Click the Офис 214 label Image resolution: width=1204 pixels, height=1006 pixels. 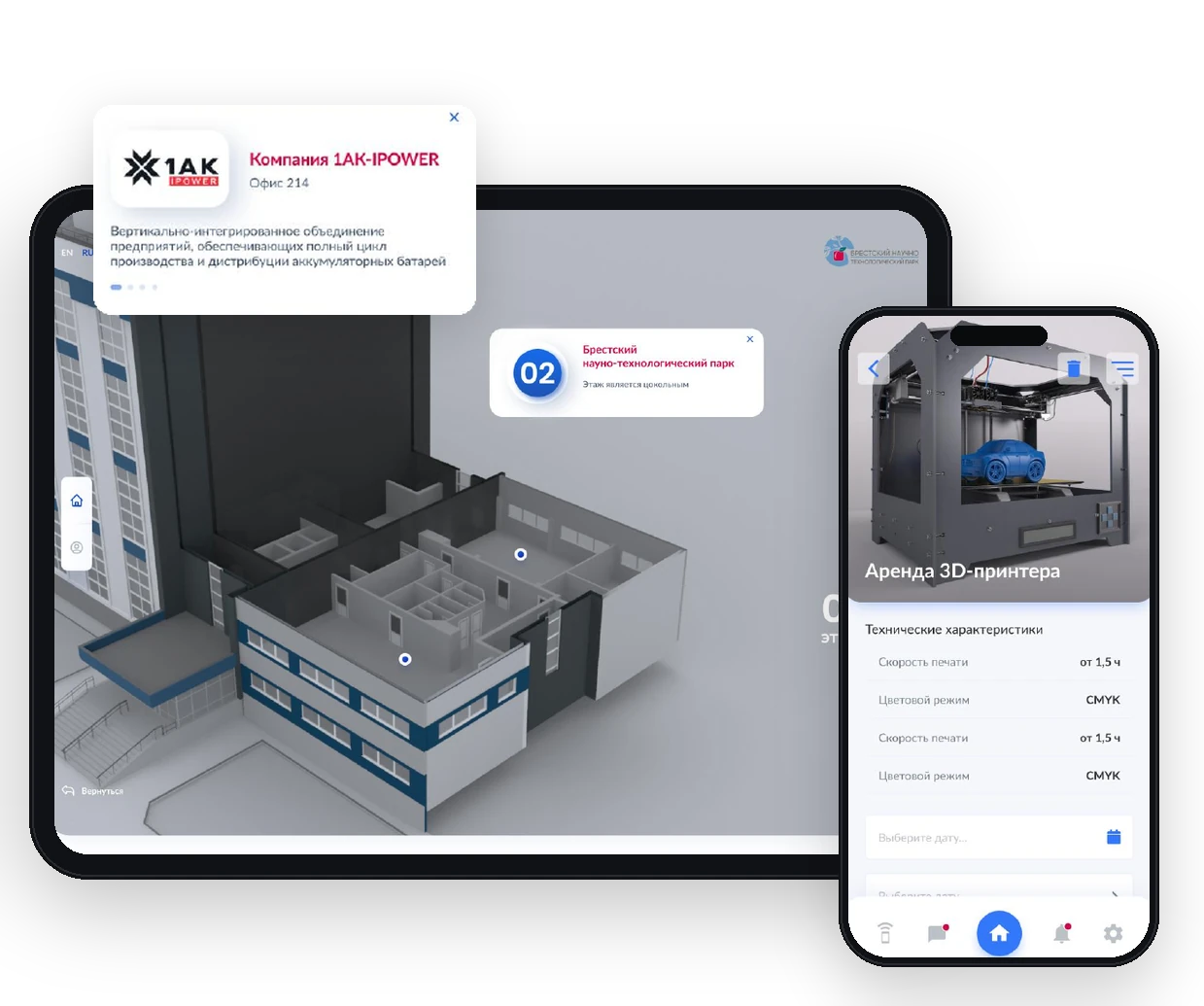[279, 183]
